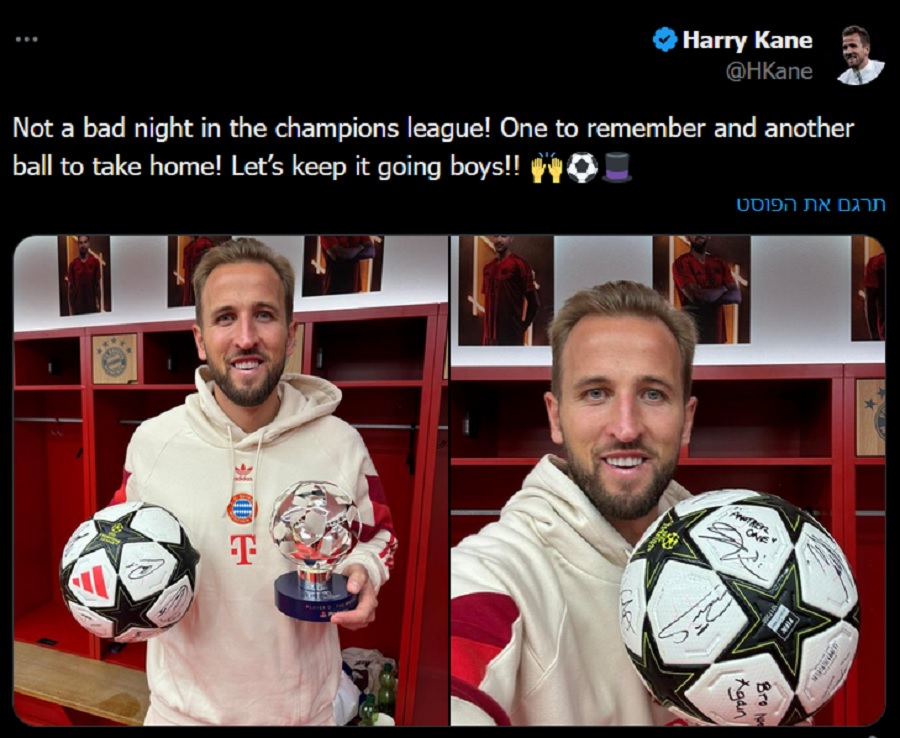
Task: Click the raising hands emoji
Action: coord(547,168)
